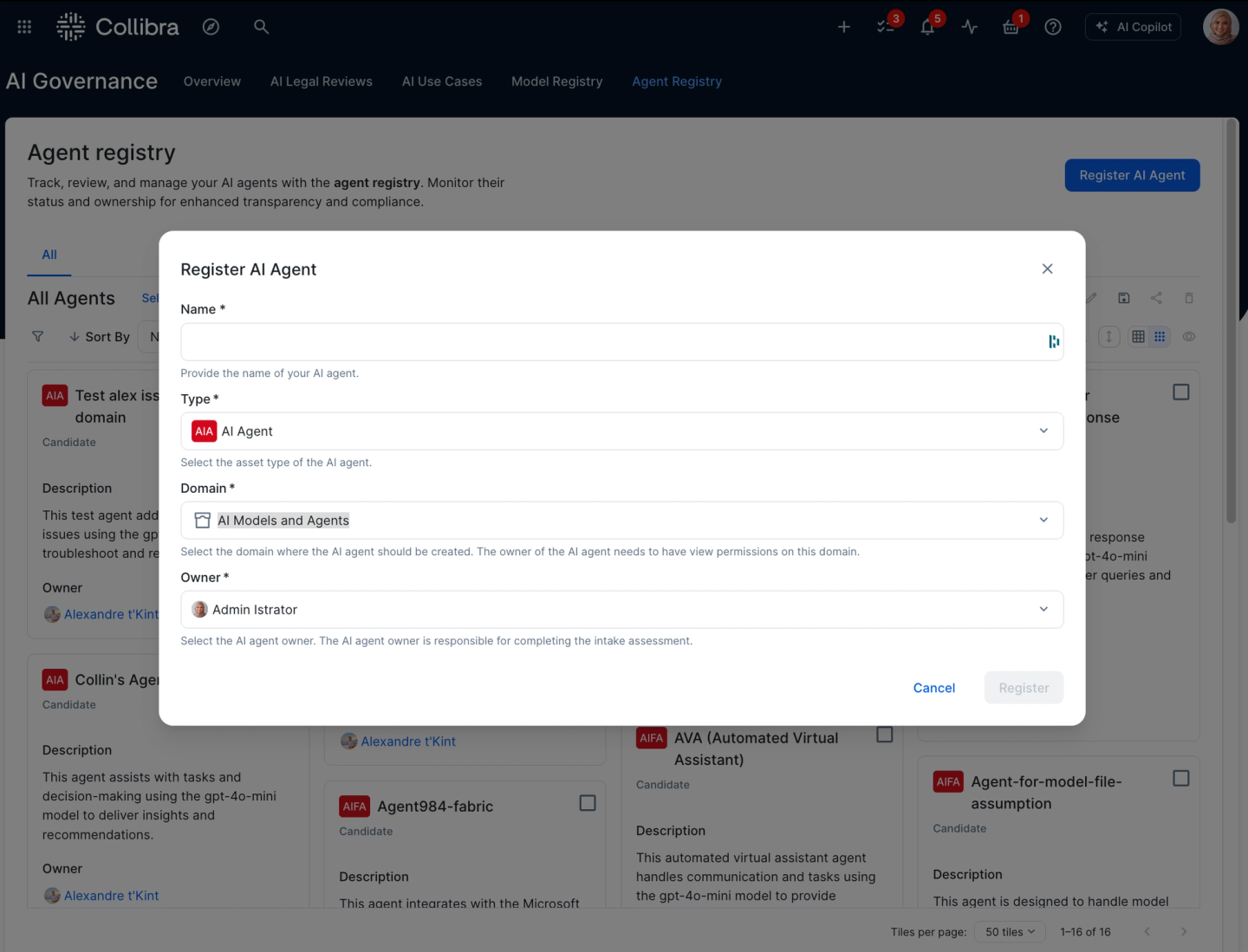1248x952 pixels.
Task: Open the help question mark icon
Action: pyautogui.click(x=1052, y=27)
